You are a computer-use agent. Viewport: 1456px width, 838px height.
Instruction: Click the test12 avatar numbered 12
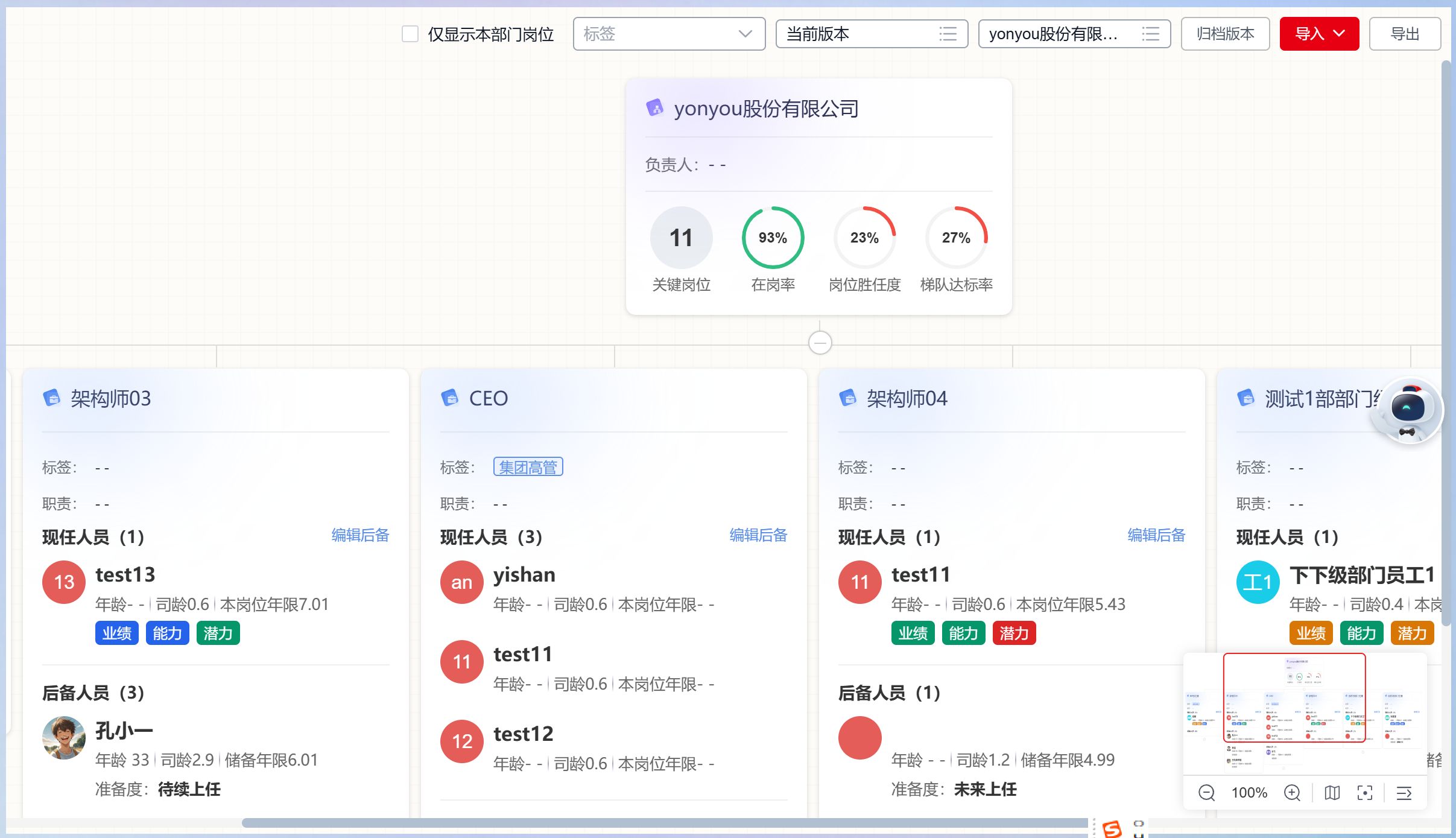coord(462,741)
